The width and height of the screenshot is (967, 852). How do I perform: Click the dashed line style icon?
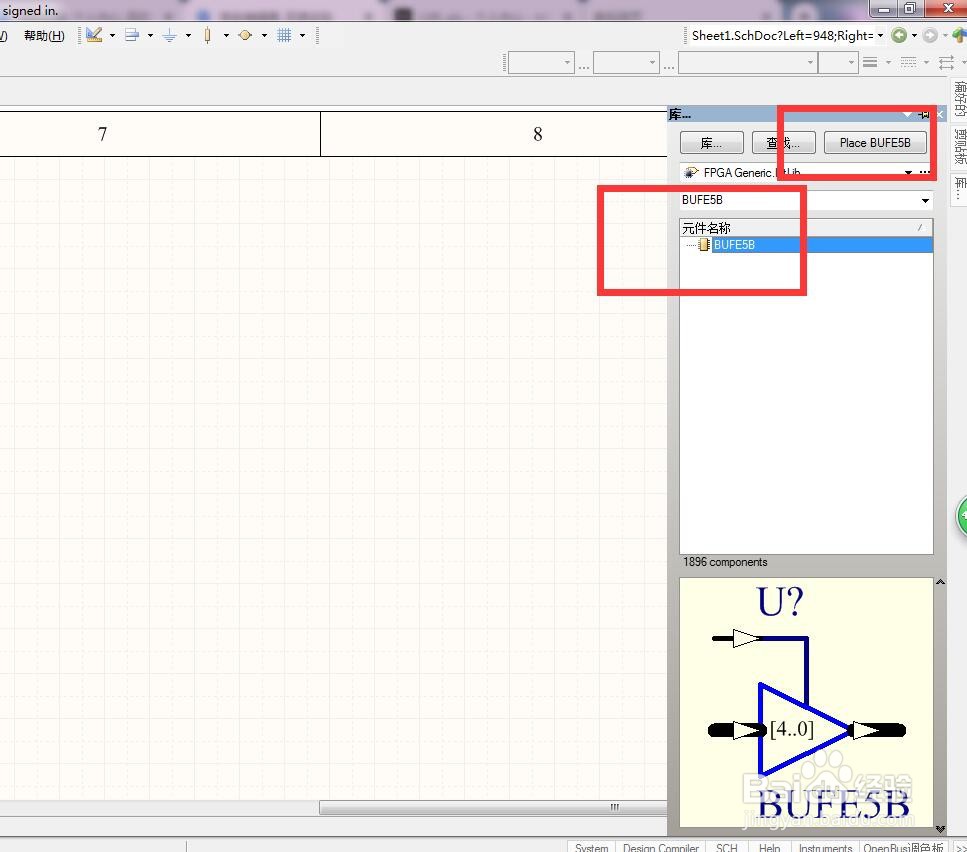[908, 62]
